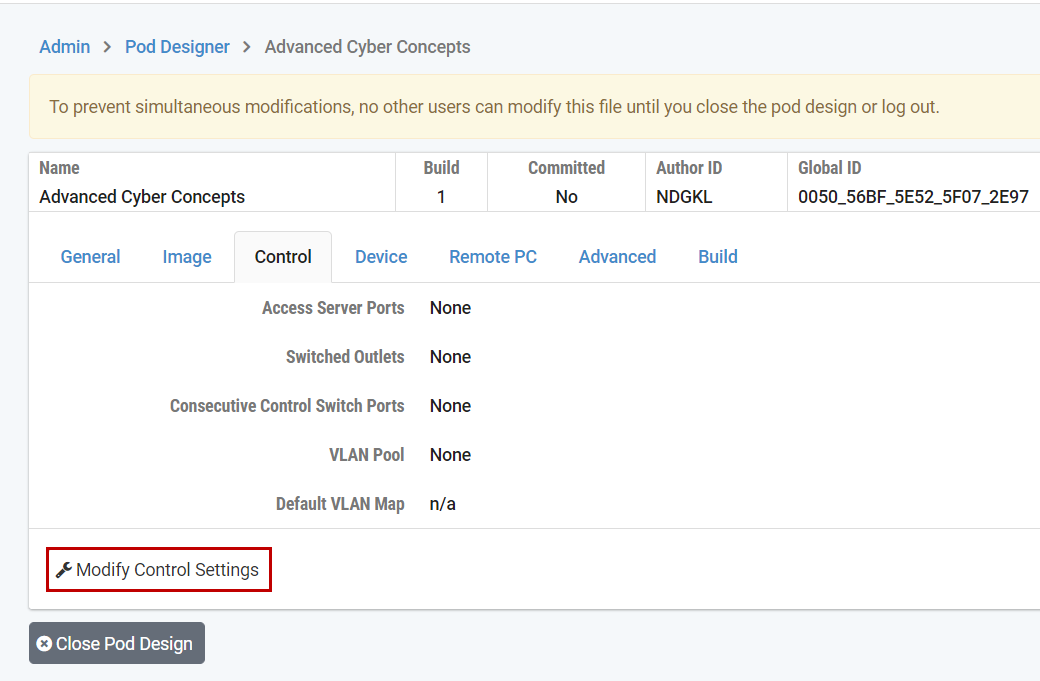1040x681 pixels.
Task: Click the Close Pod Design button
Action: (x=116, y=643)
